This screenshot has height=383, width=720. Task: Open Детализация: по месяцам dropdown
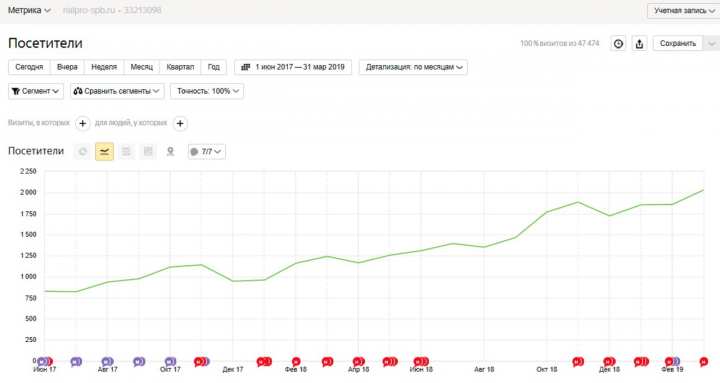click(413, 67)
